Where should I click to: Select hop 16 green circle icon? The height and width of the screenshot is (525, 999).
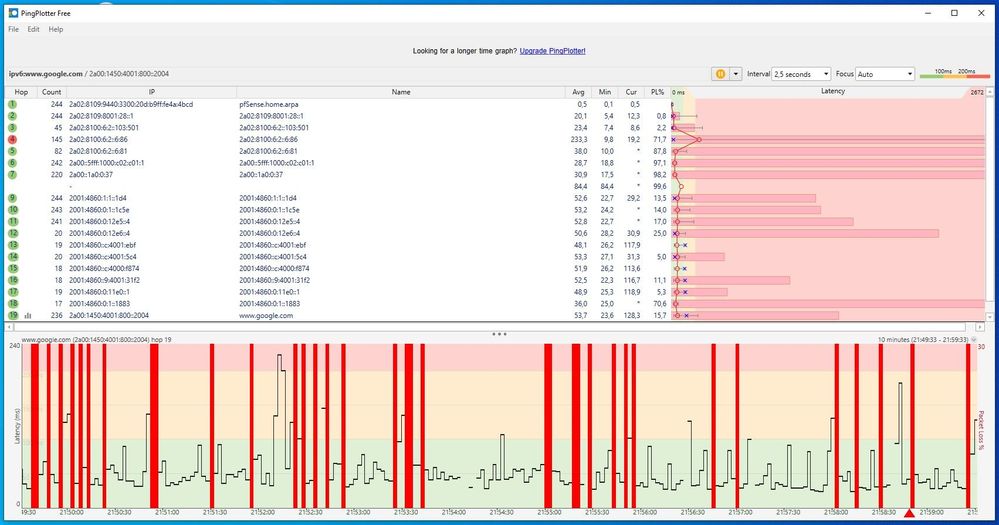pyautogui.click(x=13, y=280)
